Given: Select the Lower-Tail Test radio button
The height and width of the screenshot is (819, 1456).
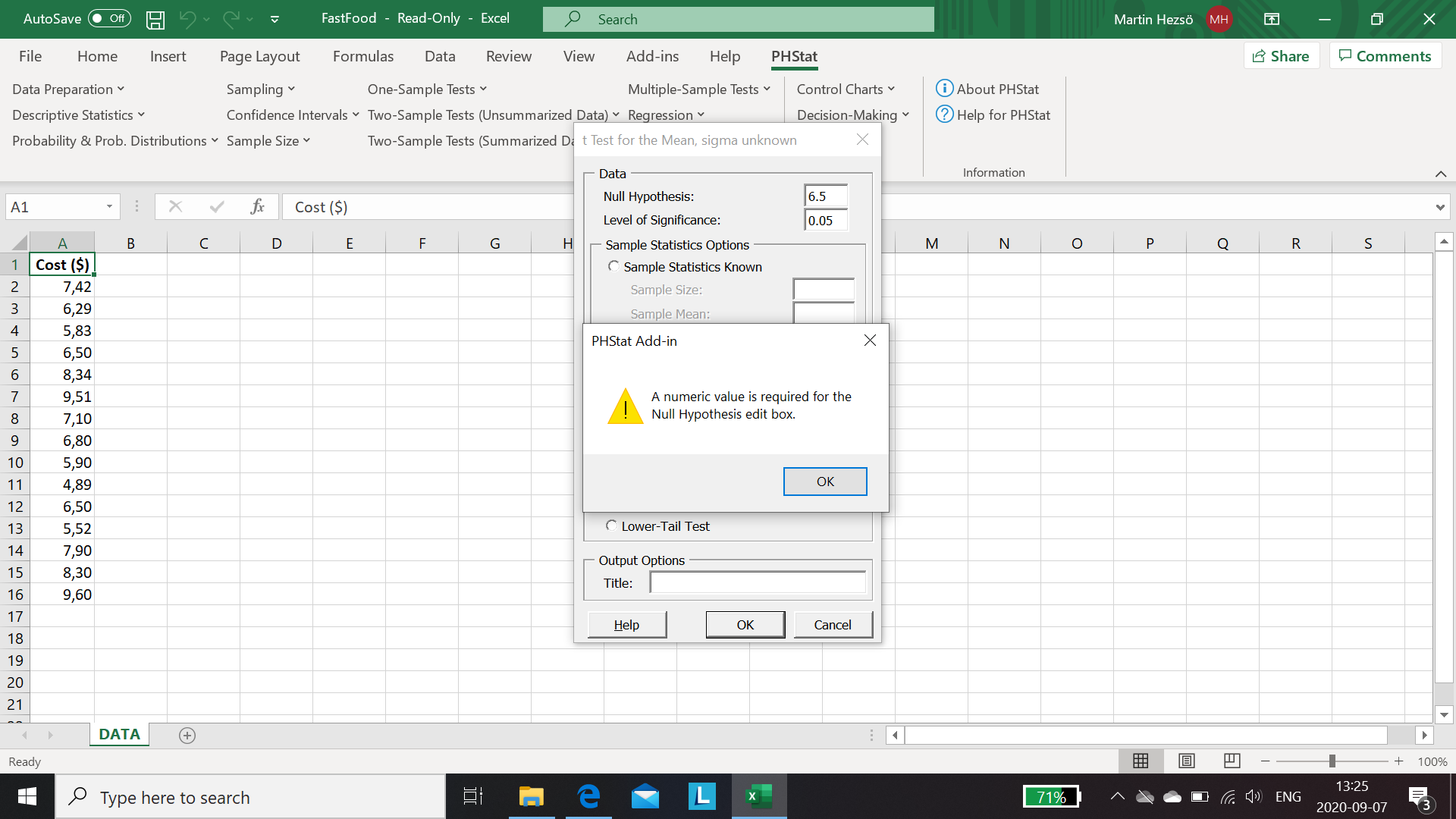Looking at the screenshot, I should [612, 526].
